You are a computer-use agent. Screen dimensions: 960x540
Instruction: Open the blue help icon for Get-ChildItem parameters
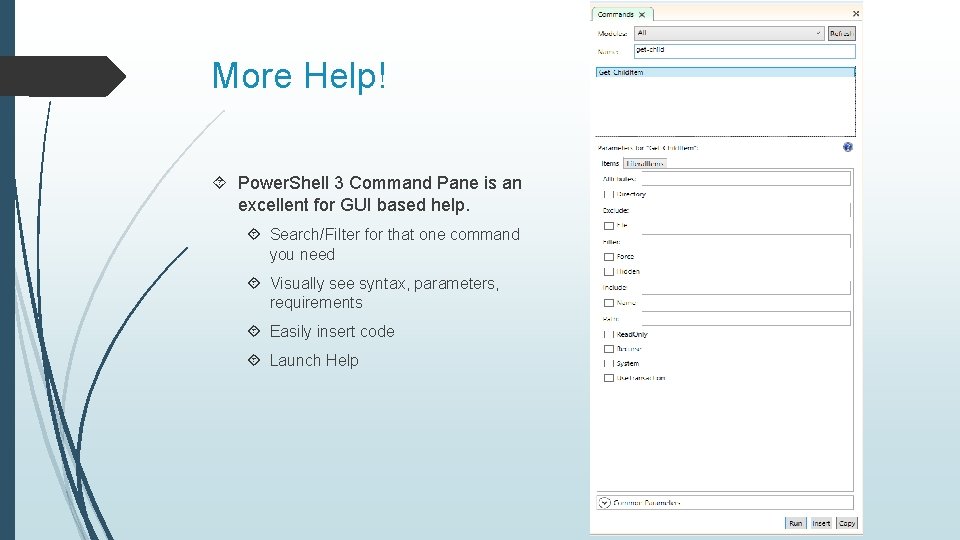(847, 147)
